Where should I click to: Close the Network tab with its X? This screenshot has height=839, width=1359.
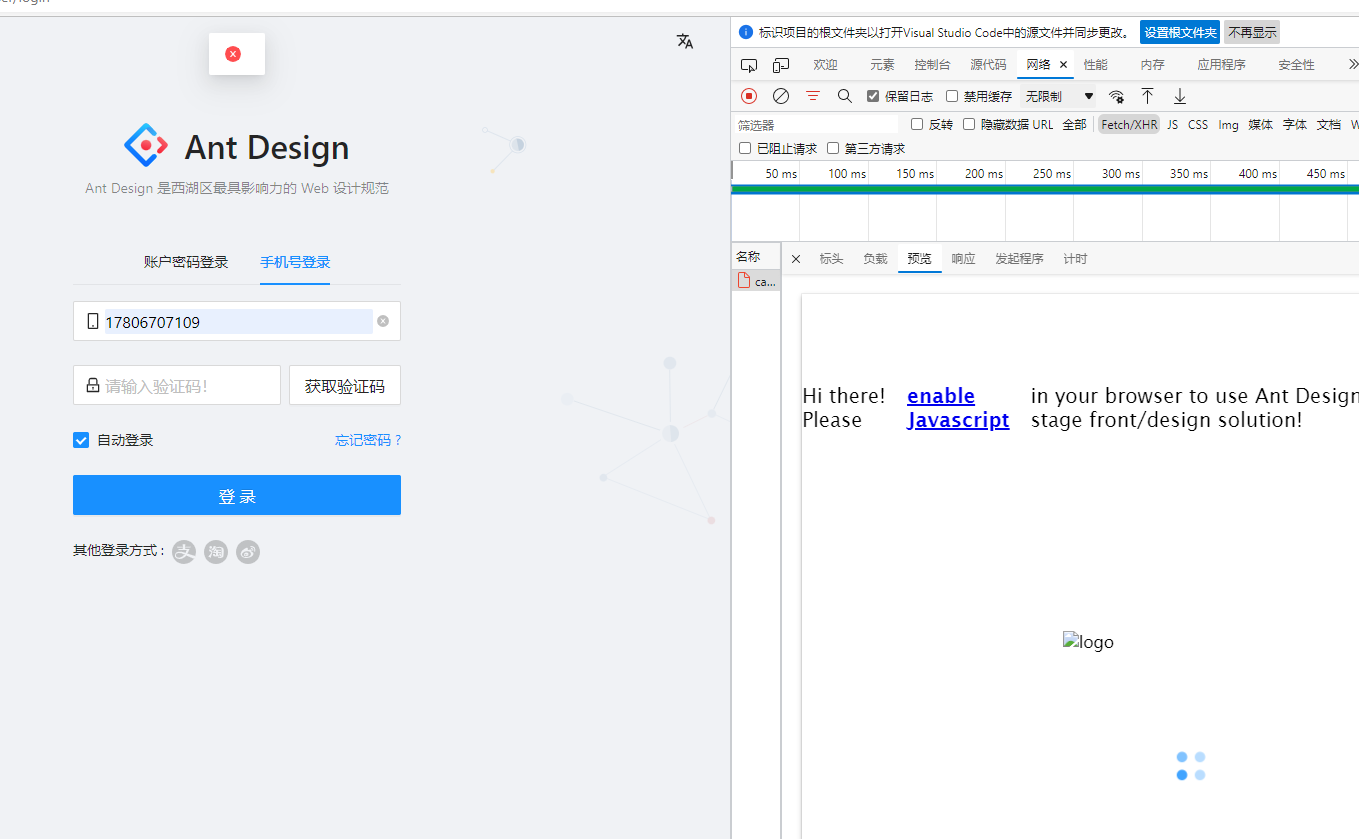tap(1063, 65)
